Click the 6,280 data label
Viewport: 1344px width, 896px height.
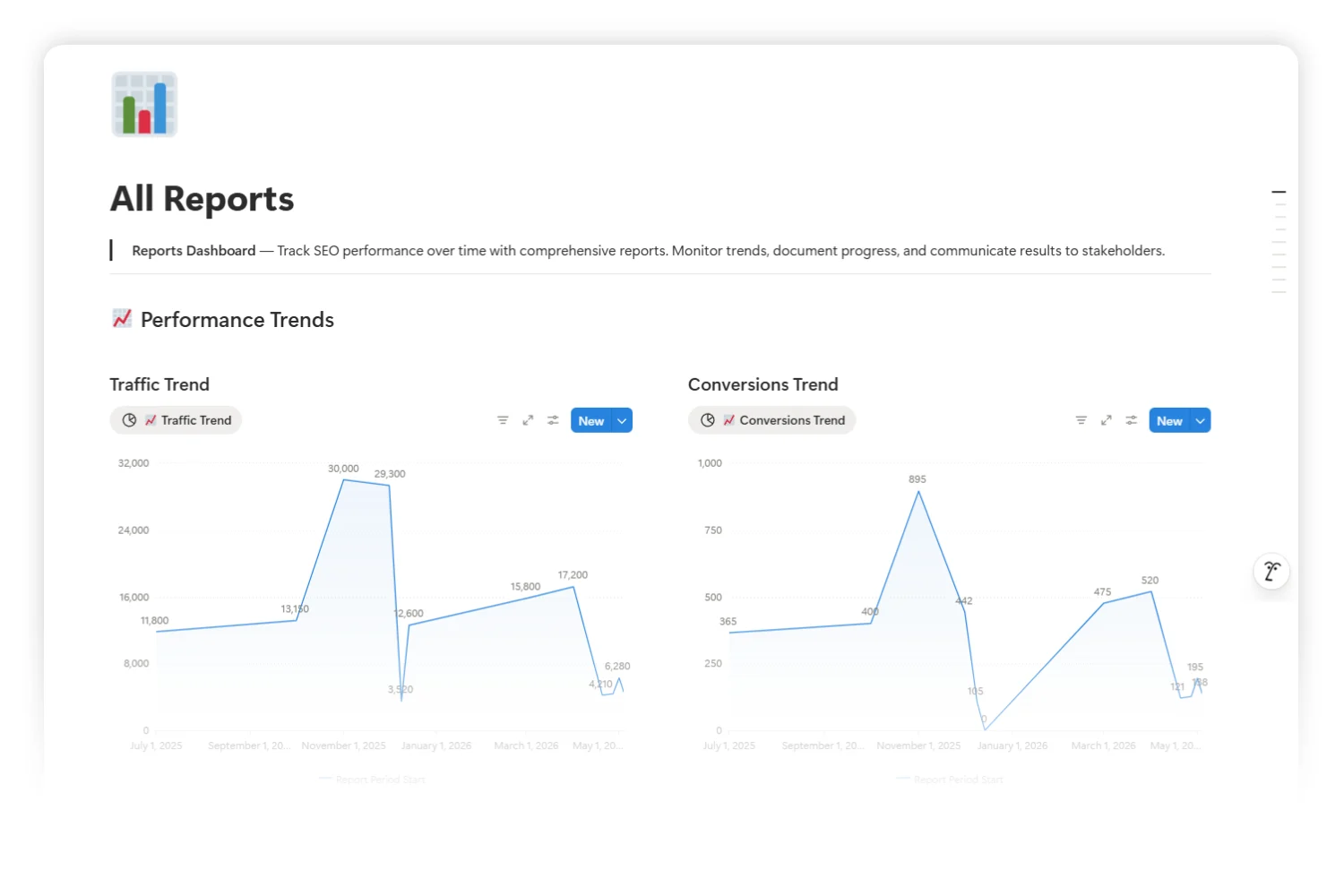pyautogui.click(x=617, y=667)
